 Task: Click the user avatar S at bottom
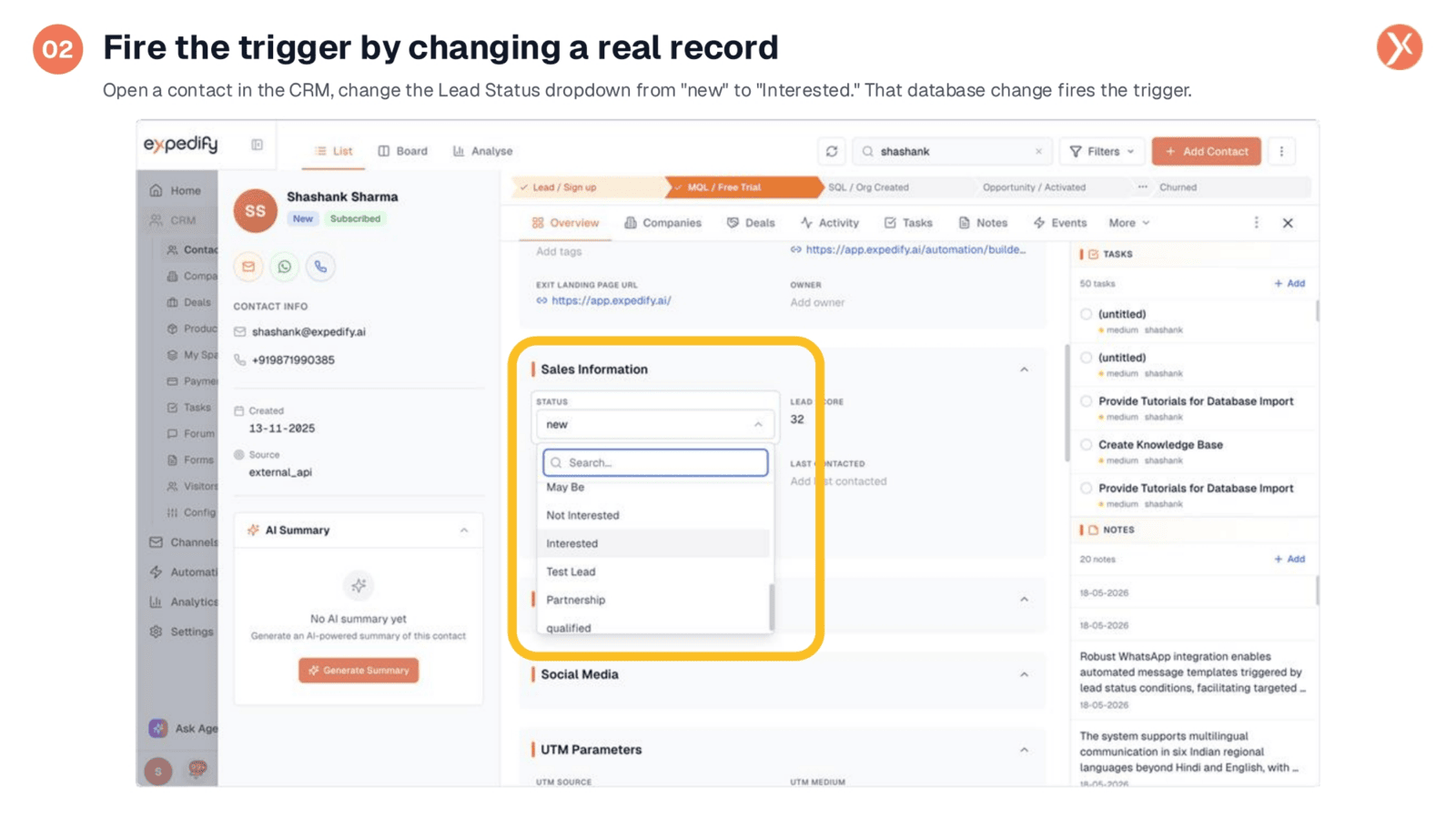click(158, 771)
